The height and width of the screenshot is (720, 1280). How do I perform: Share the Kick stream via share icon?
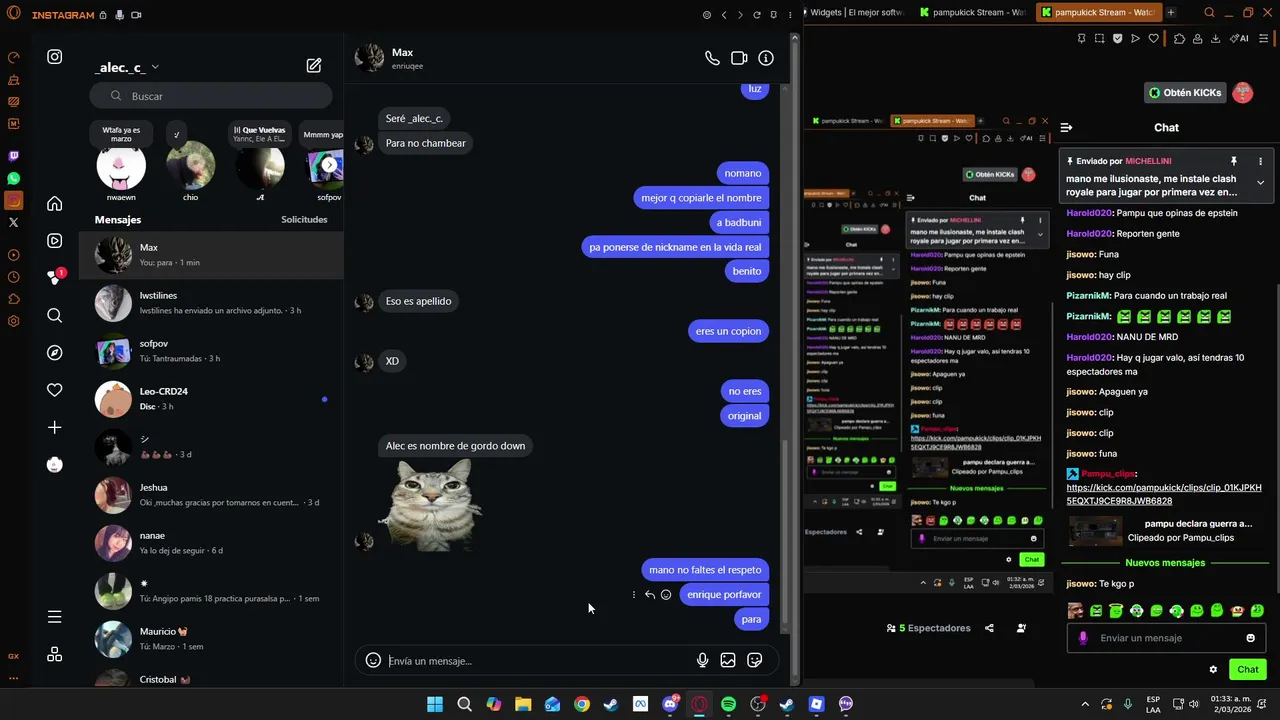(989, 628)
